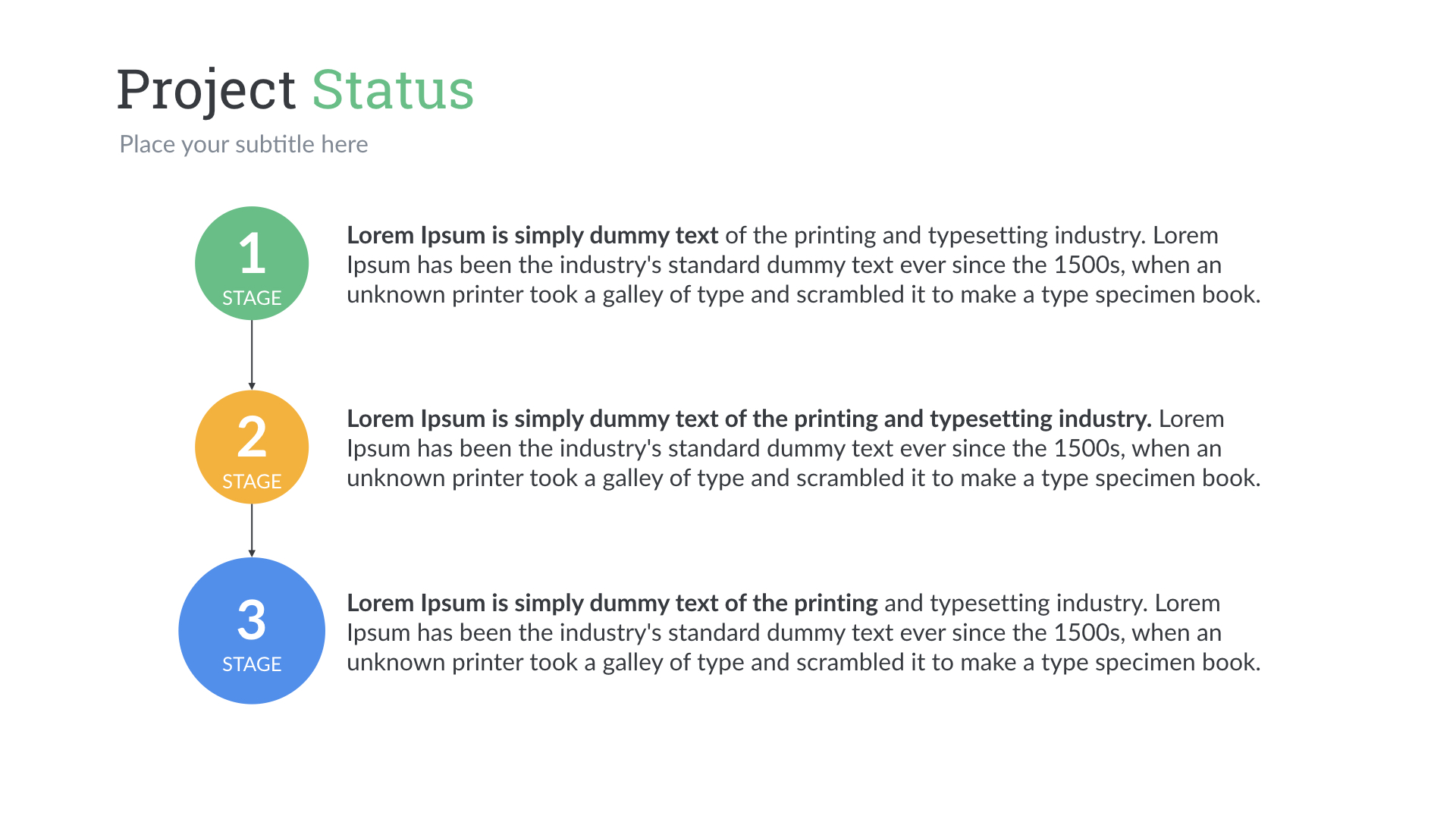Click the last line of stage 3's paragraph

pos(803,662)
